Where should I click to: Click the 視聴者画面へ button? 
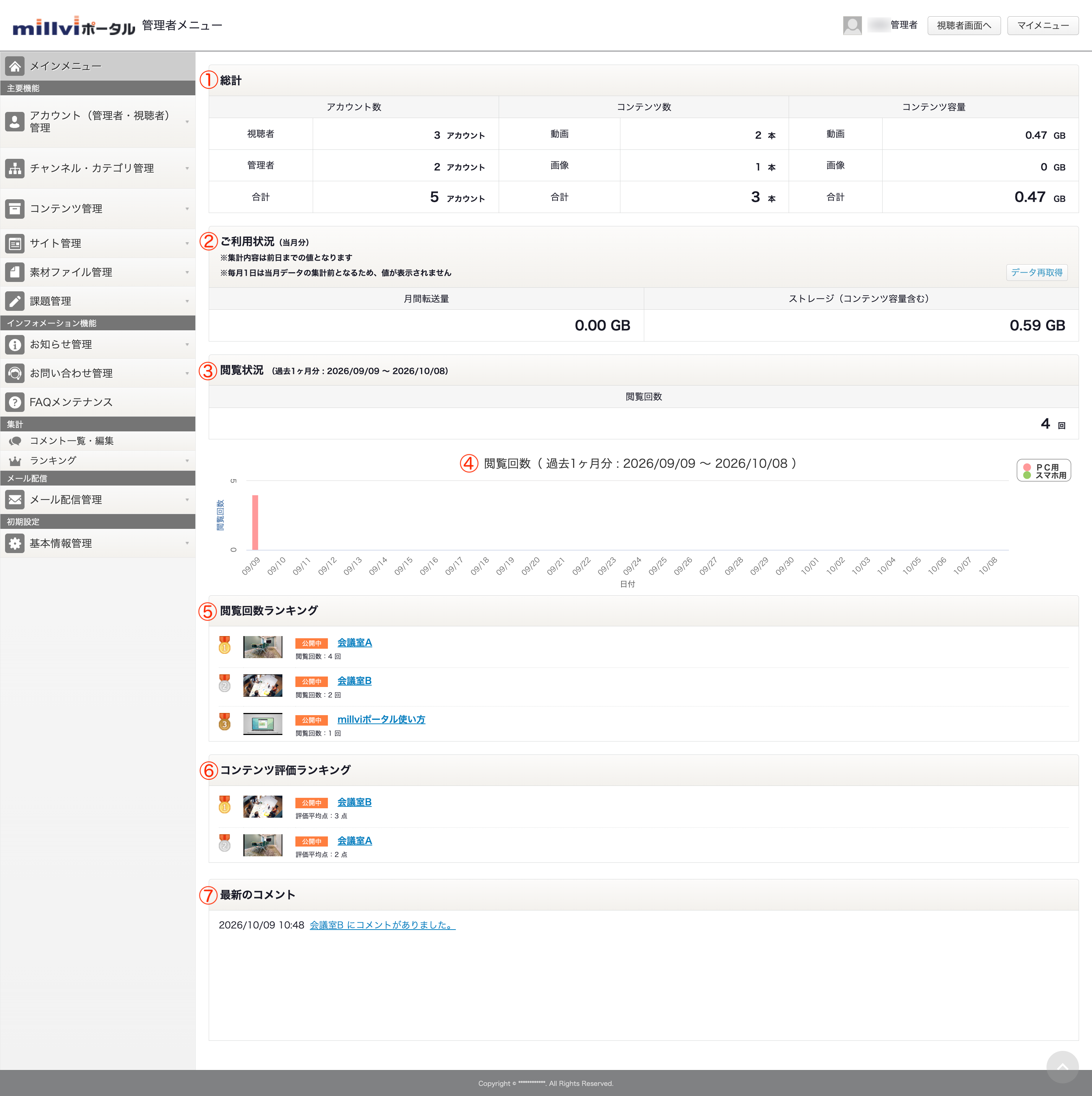tap(964, 26)
